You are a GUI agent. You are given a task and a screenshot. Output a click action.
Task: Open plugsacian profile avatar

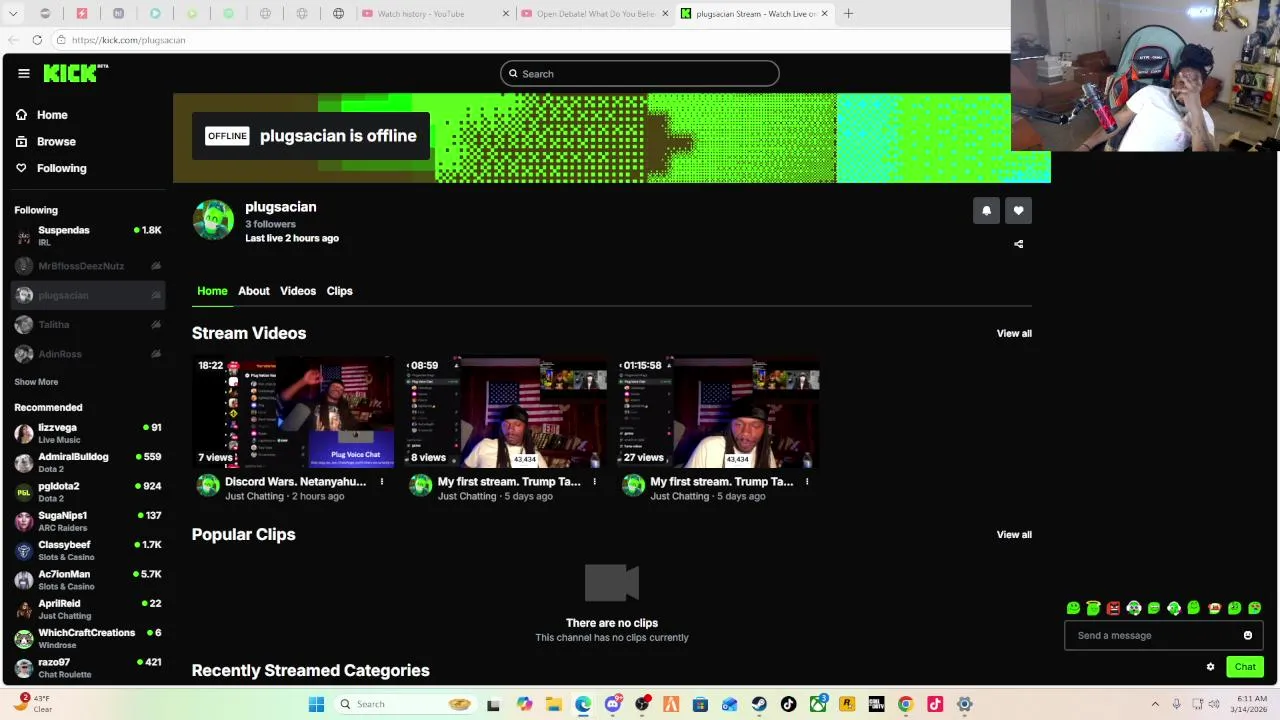[x=213, y=221]
